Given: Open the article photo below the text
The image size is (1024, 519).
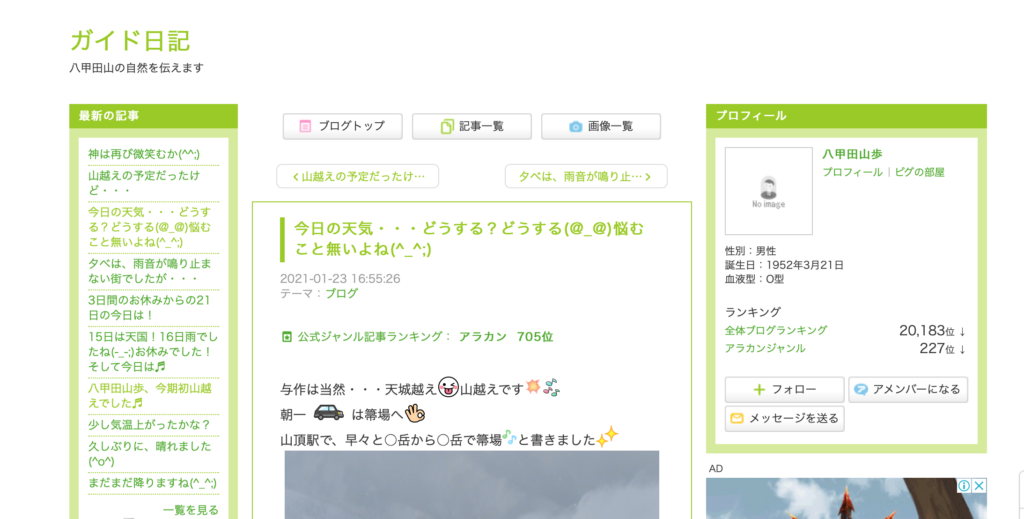Looking at the screenshot, I should pyautogui.click(x=472, y=484).
